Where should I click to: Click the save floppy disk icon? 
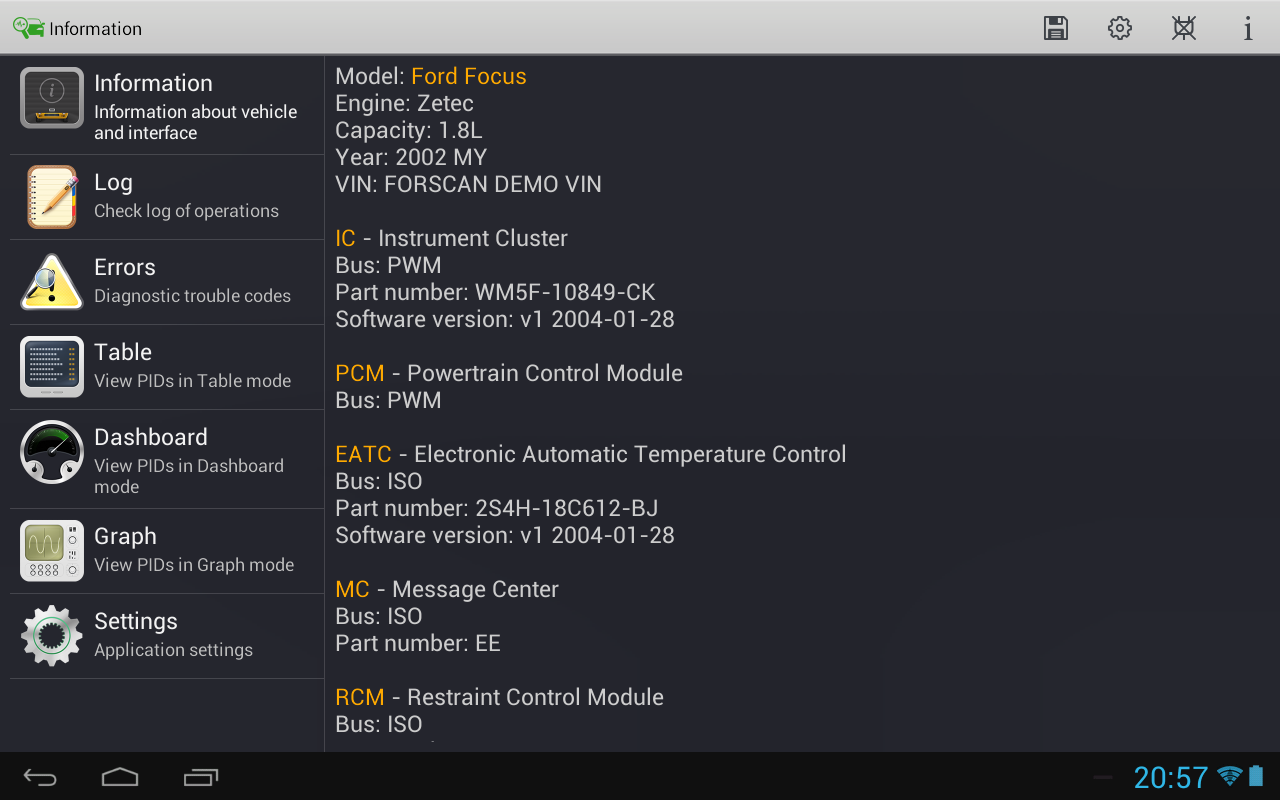pyautogui.click(x=1055, y=28)
